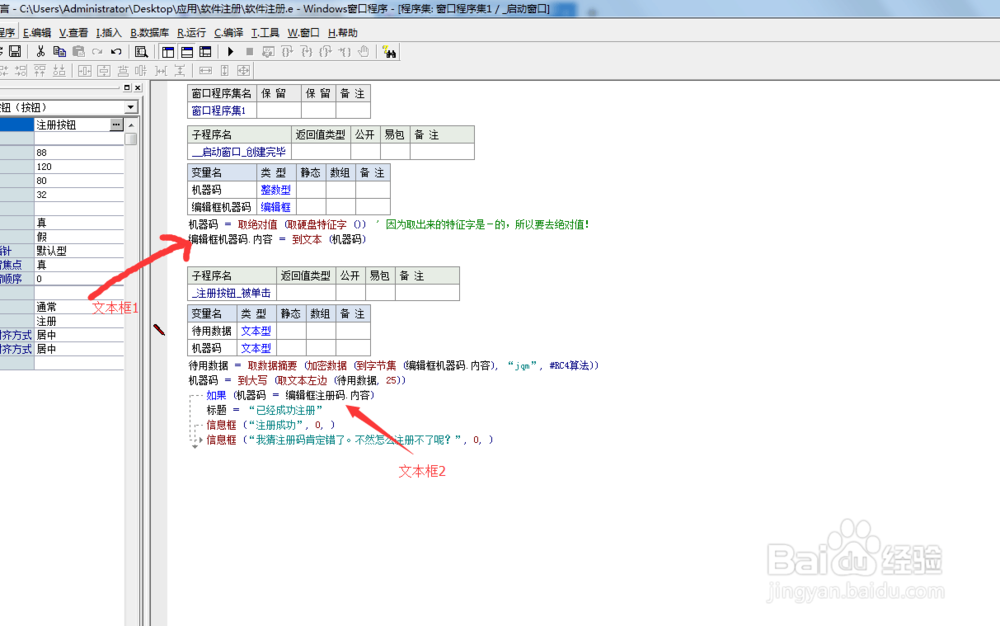Toggle the combined panels display icon

pyautogui.click(x=205, y=52)
